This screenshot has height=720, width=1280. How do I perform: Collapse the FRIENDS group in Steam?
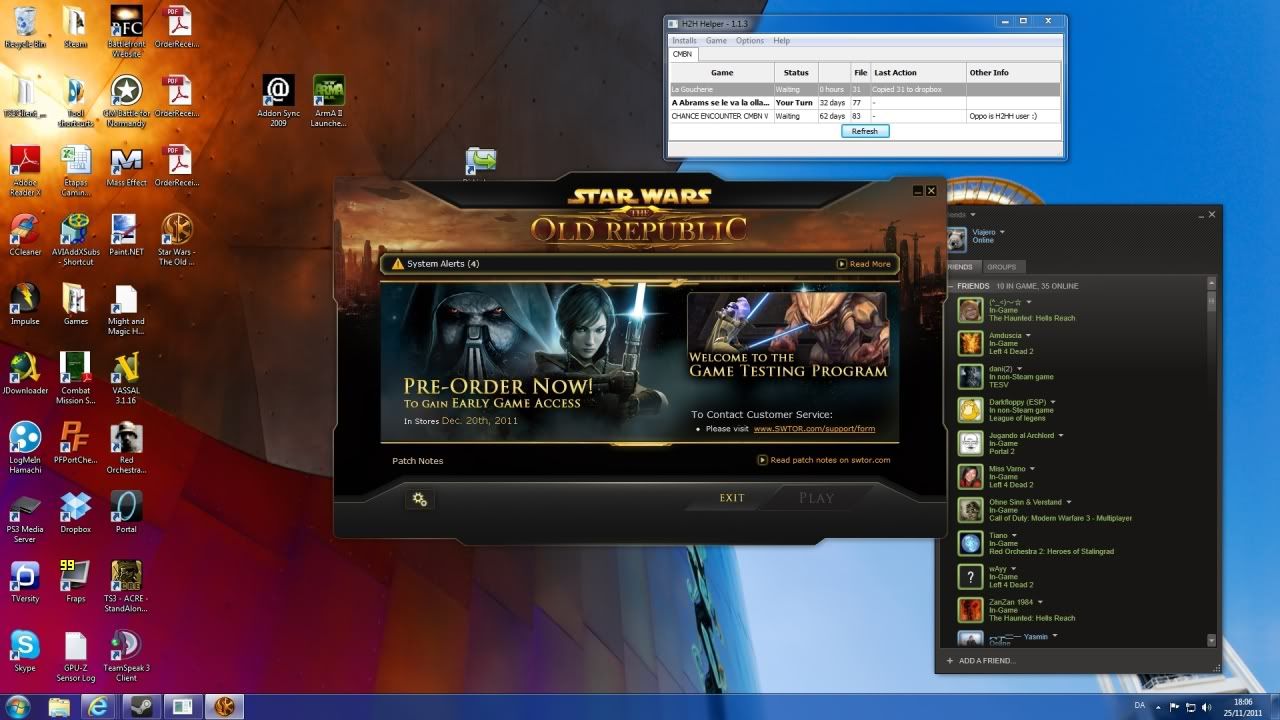(x=950, y=286)
